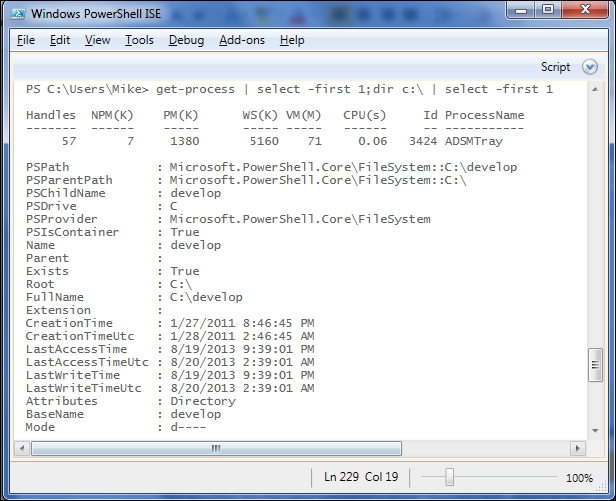Screen dimensions: 616x501
Task: Click the Mode value d----
Action: (188, 427)
